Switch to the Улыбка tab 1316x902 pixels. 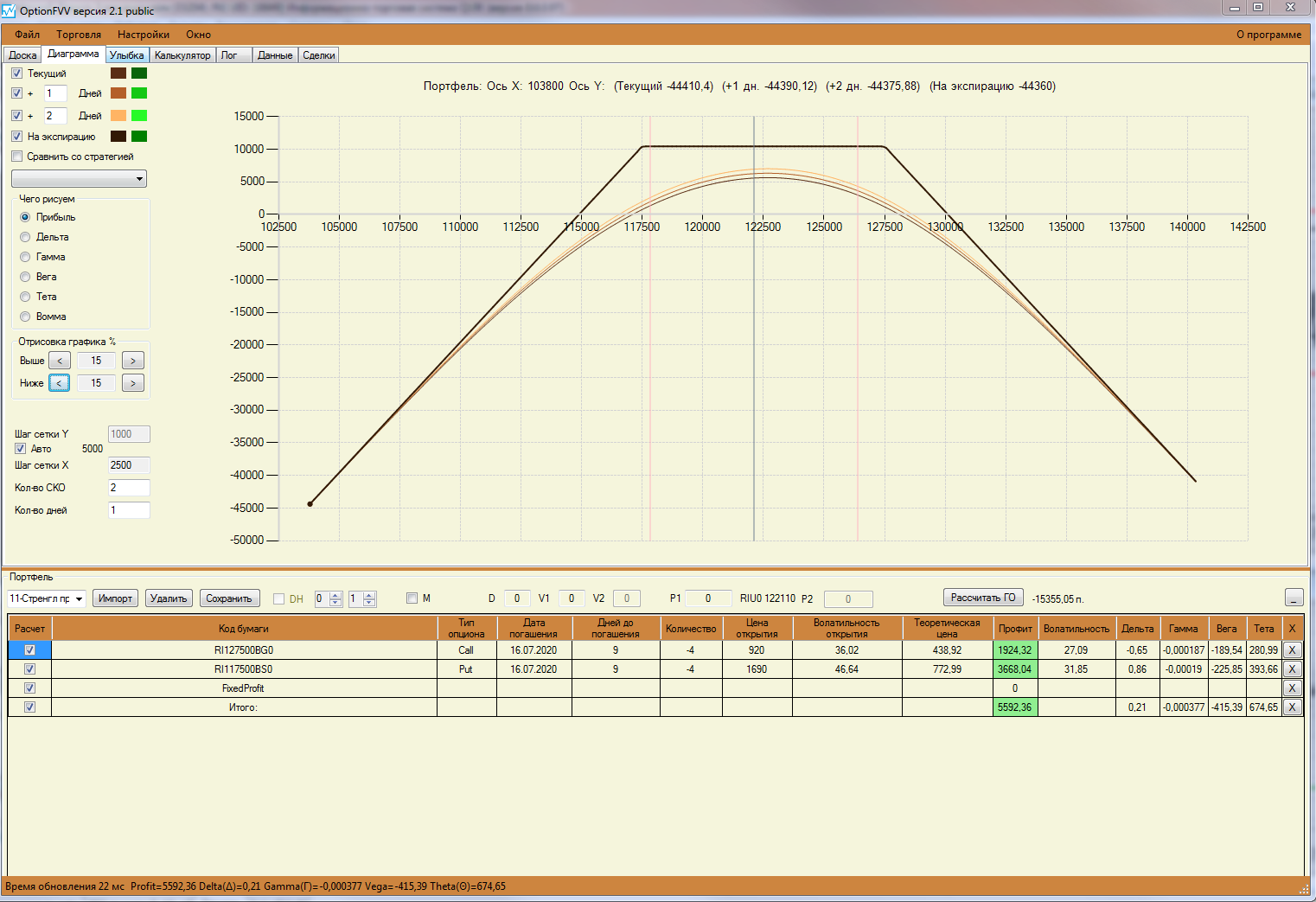[126, 55]
